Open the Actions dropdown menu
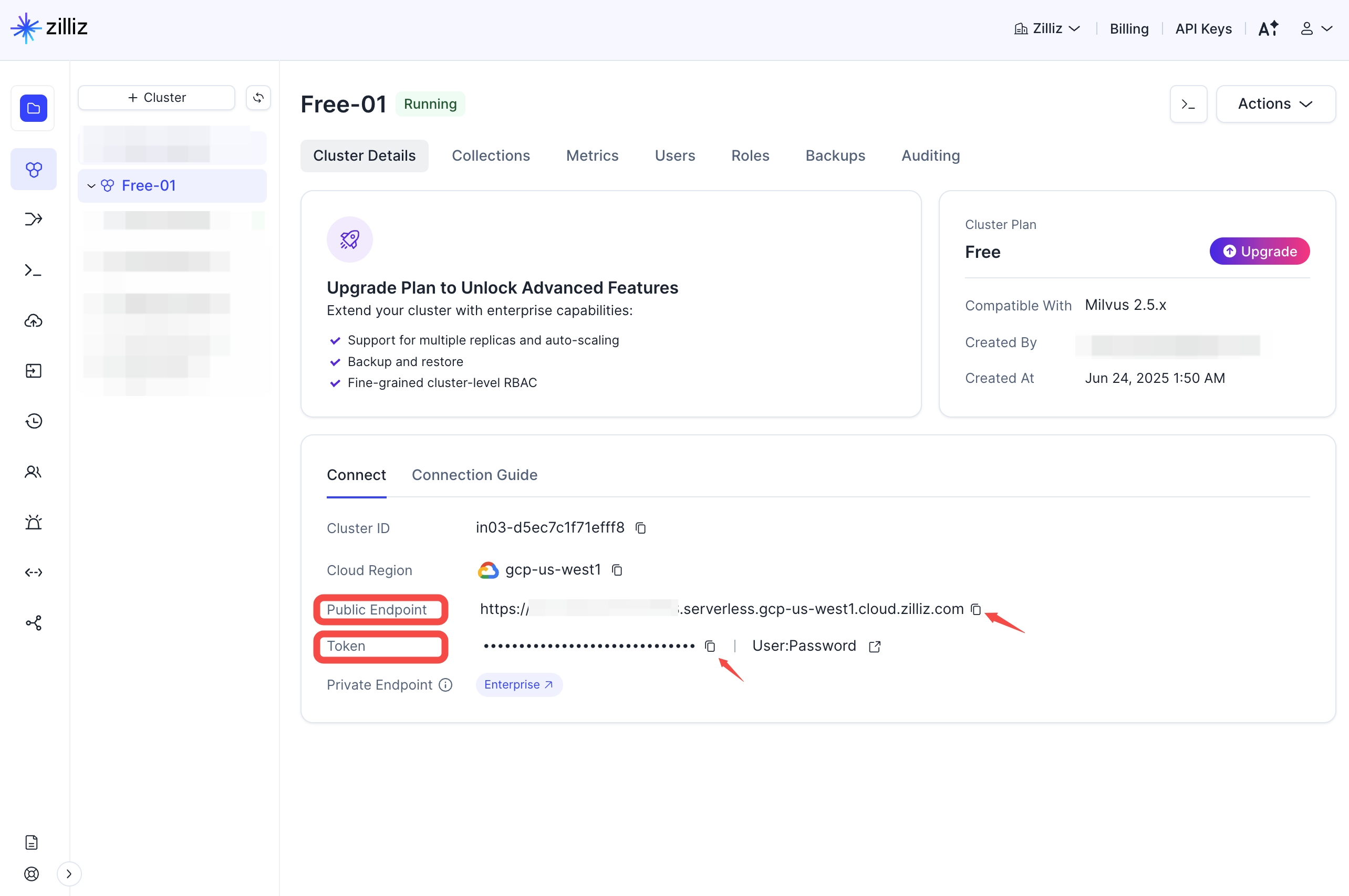1349x896 pixels. point(1275,104)
